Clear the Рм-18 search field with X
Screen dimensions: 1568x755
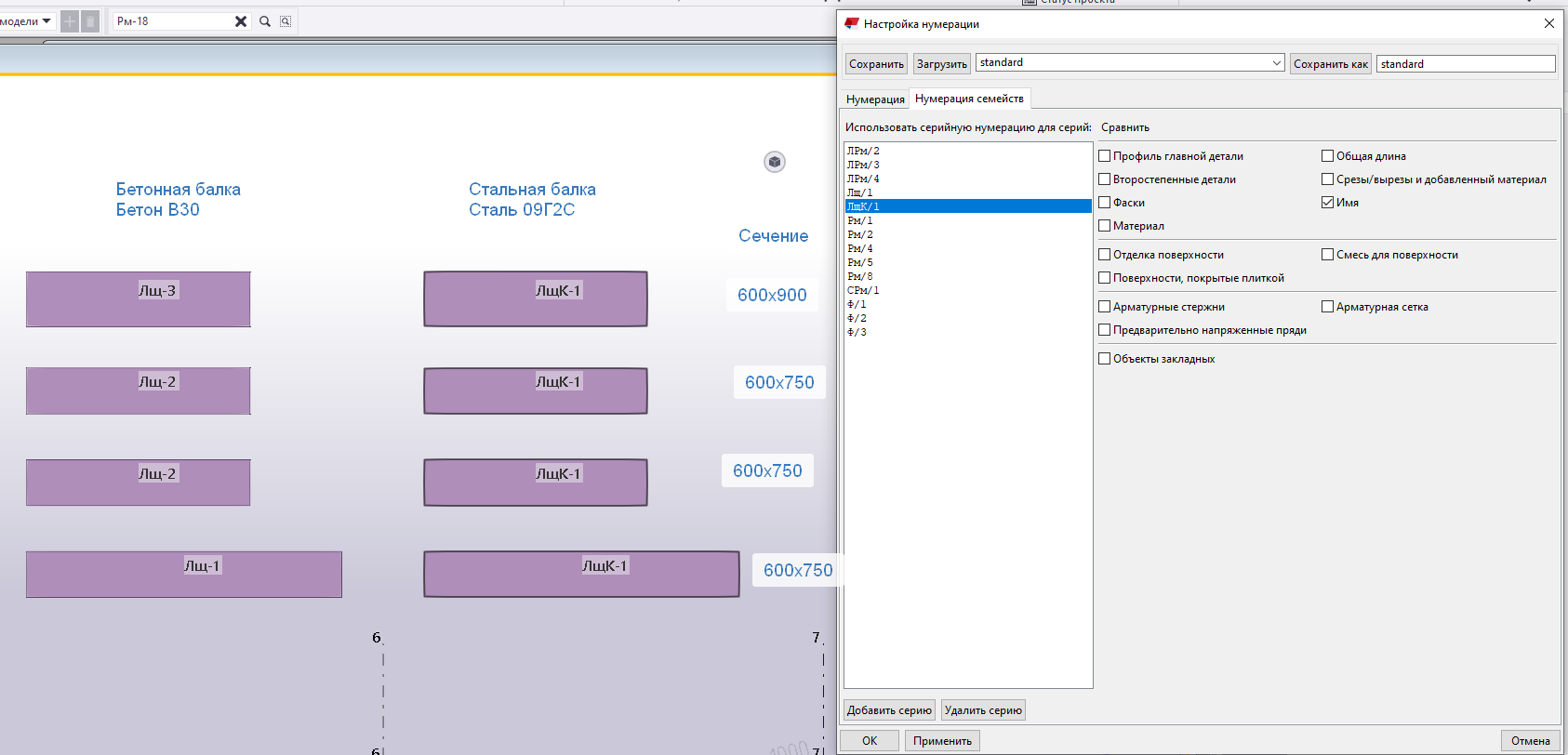[241, 21]
